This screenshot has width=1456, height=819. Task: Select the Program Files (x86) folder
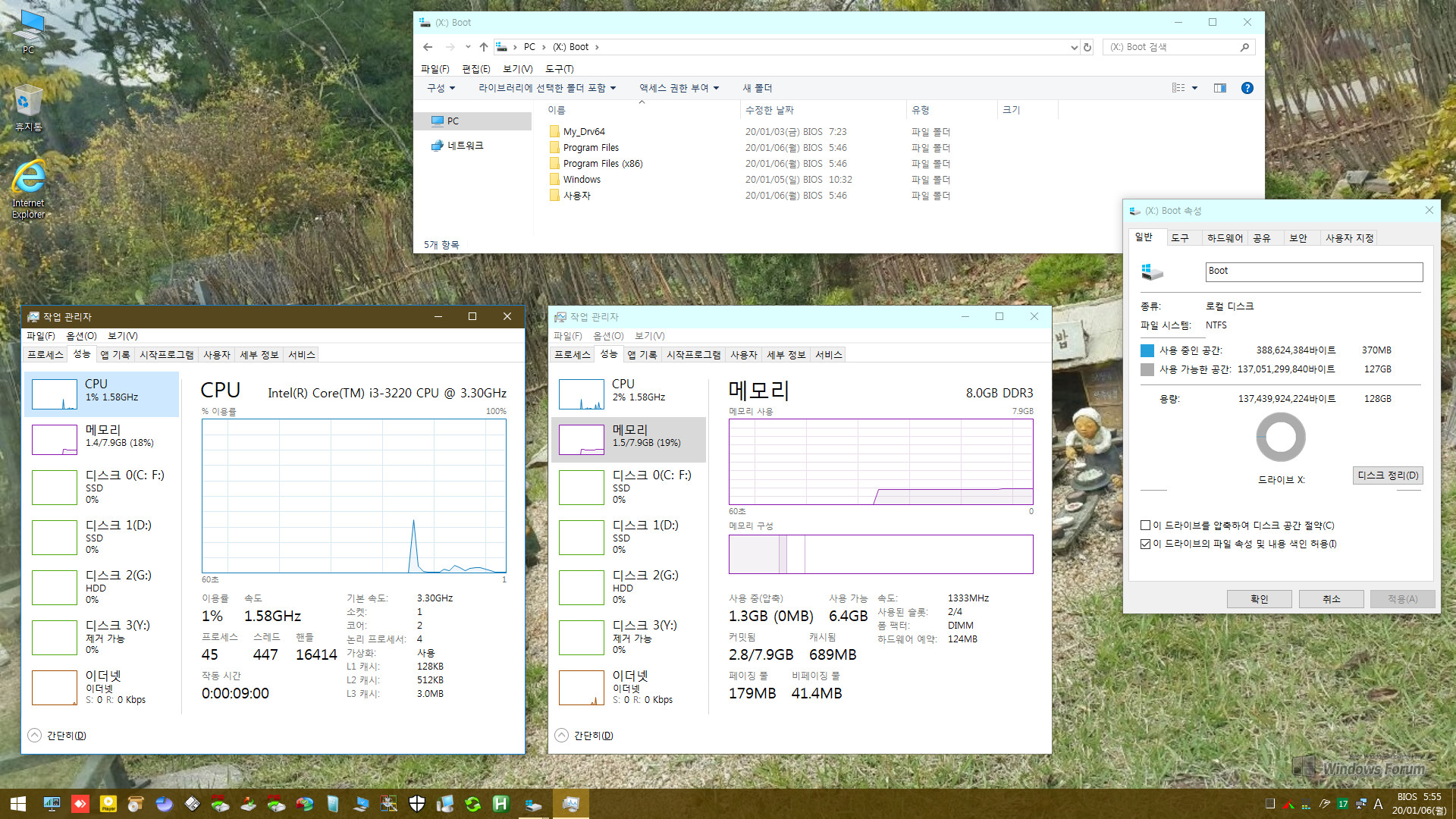[x=602, y=164]
